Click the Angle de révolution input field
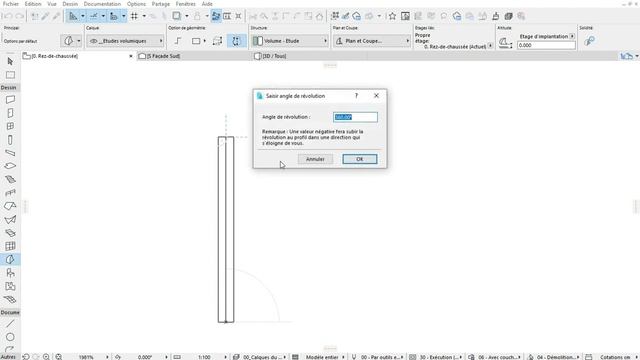 tap(355, 117)
